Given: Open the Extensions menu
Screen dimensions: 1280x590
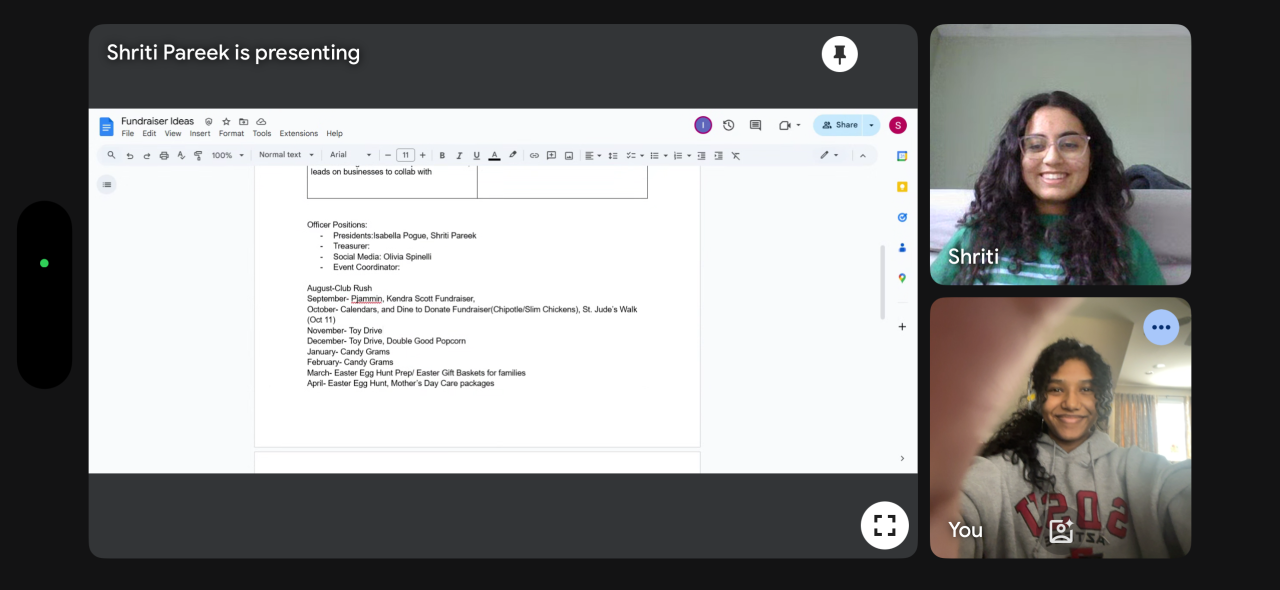Looking at the screenshot, I should pos(299,134).
